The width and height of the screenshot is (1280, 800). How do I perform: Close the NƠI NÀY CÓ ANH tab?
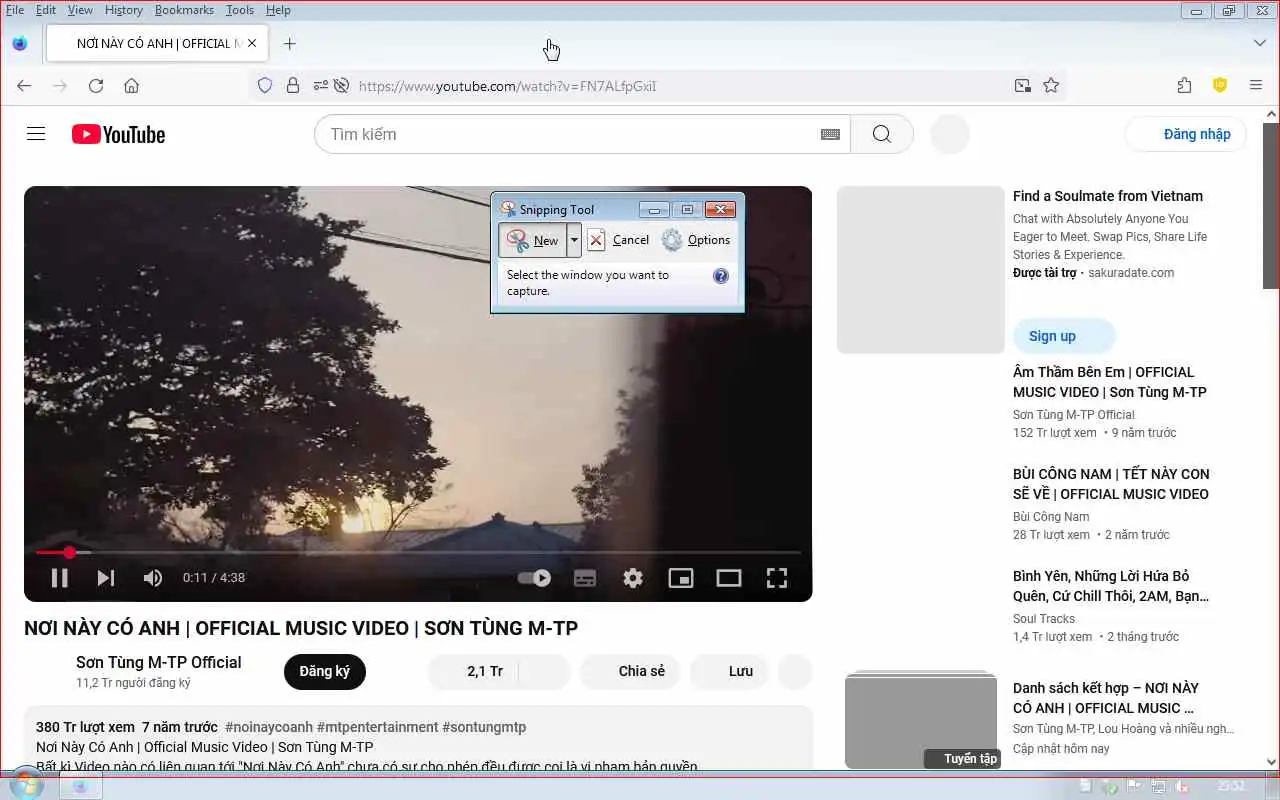pos(252,44)
